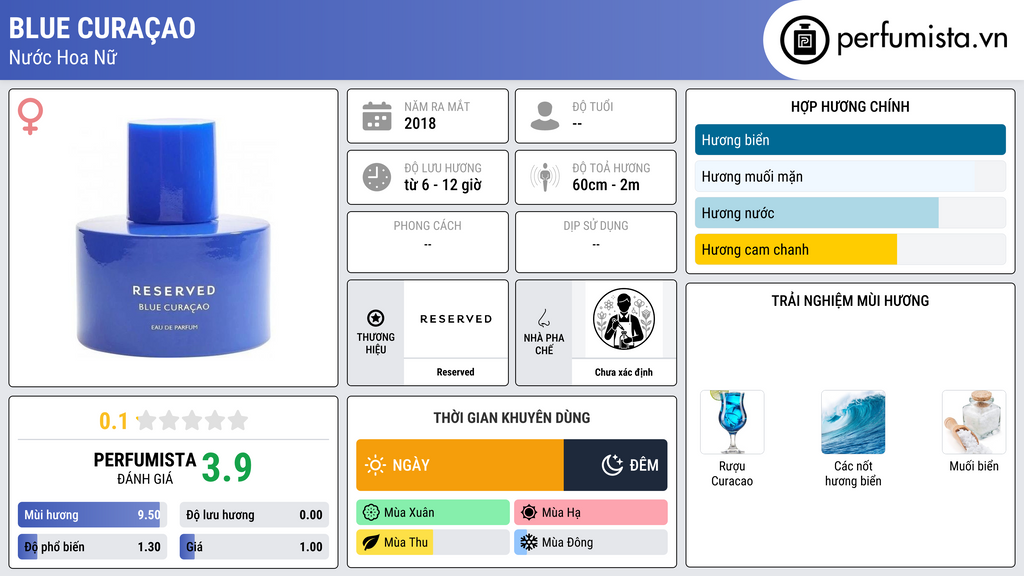This screenshot has height=576, width=1024.
Task: Click the Mùa Đông season bar
Action: pos(591,542)
